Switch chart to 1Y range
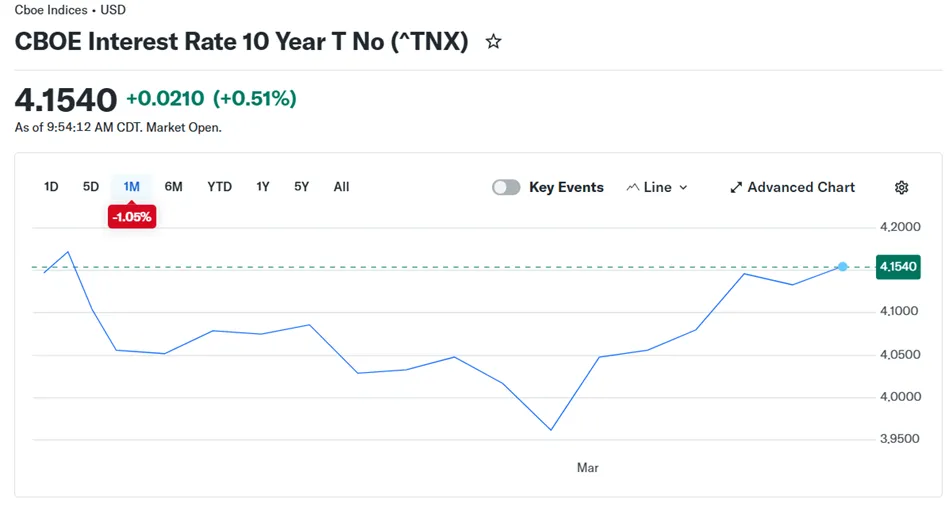Image resolution: width=949 pixels, height=507 pixels. pyautogui.click(x=263, y=187)
